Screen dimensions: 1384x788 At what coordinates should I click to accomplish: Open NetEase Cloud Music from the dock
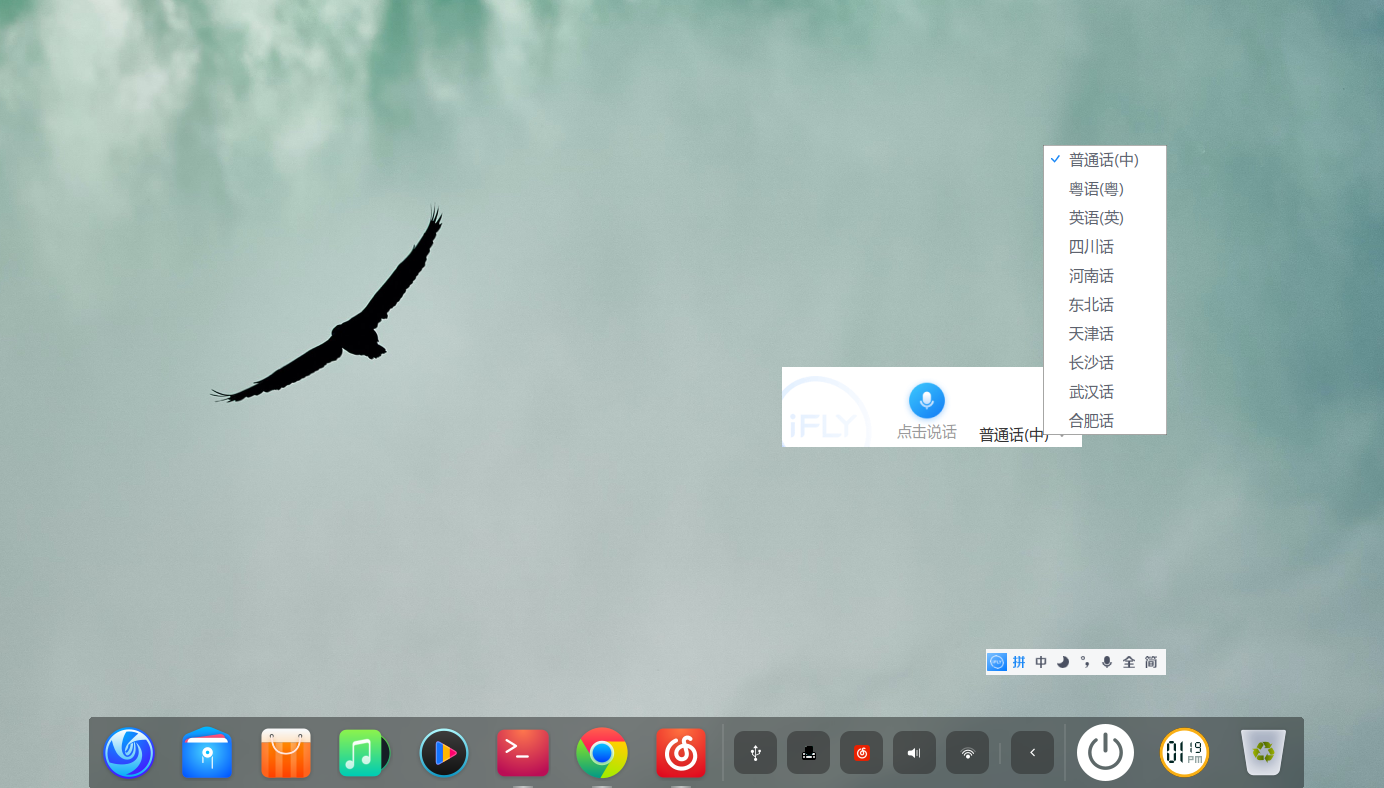681,753
